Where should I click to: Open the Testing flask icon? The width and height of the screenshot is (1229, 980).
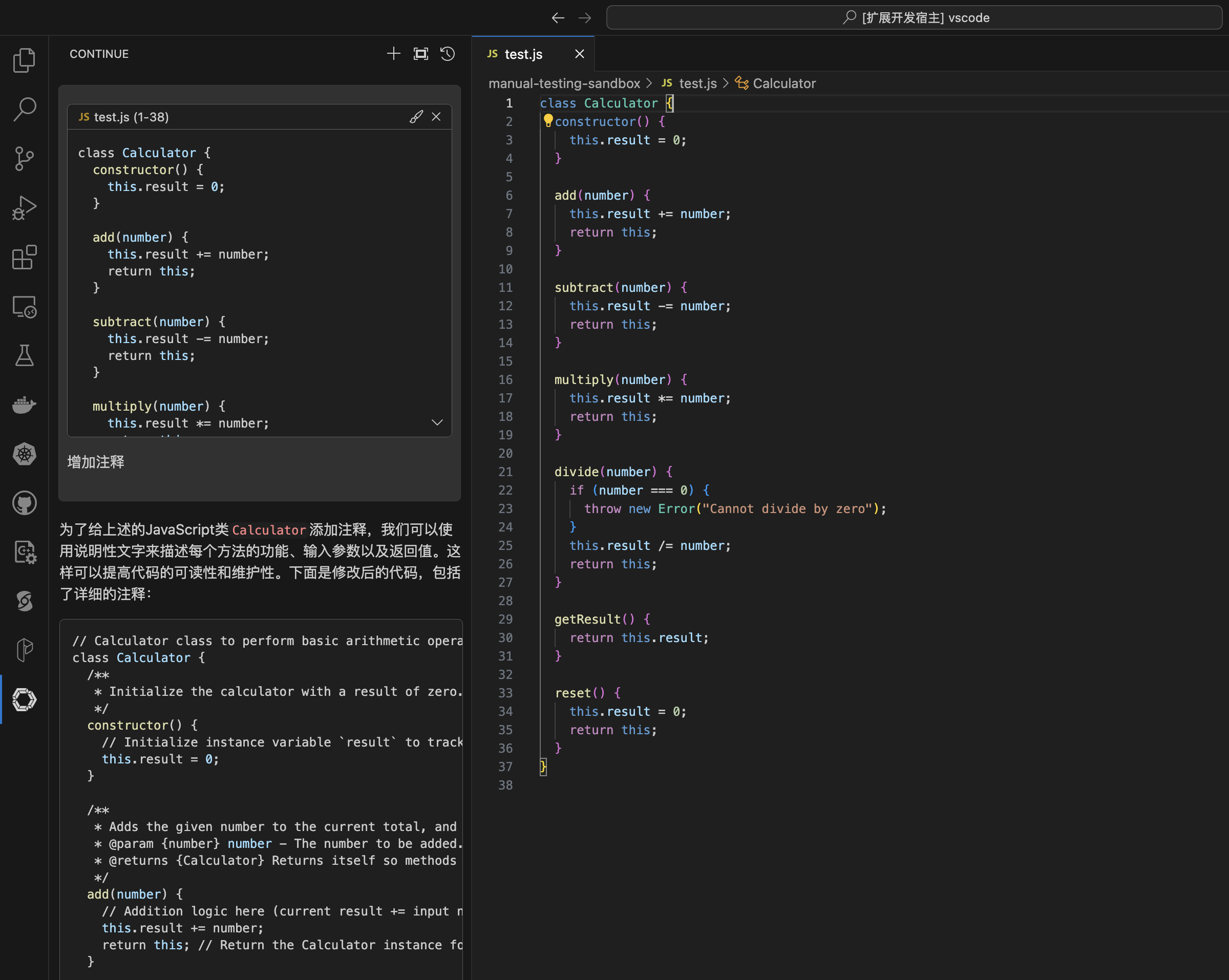coord(24,356)
